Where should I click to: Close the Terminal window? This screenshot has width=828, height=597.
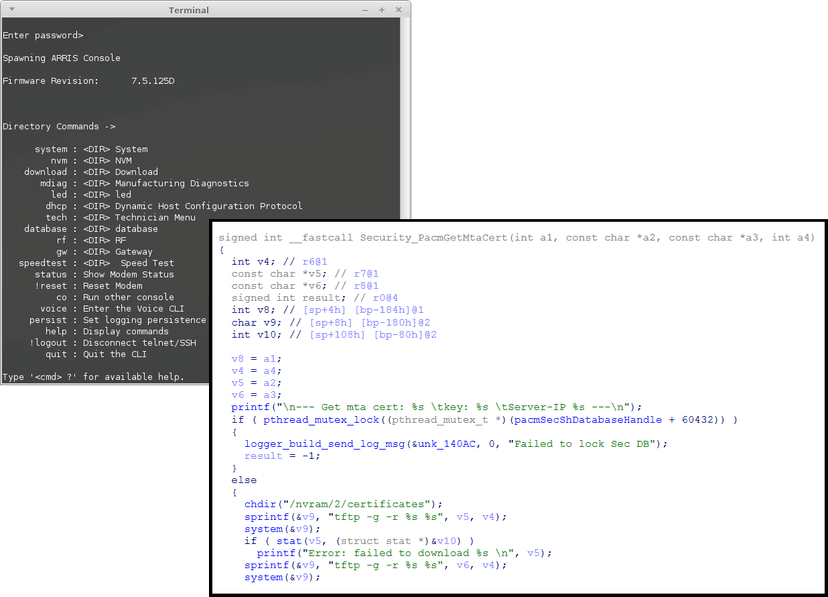(x=399, y=10)
